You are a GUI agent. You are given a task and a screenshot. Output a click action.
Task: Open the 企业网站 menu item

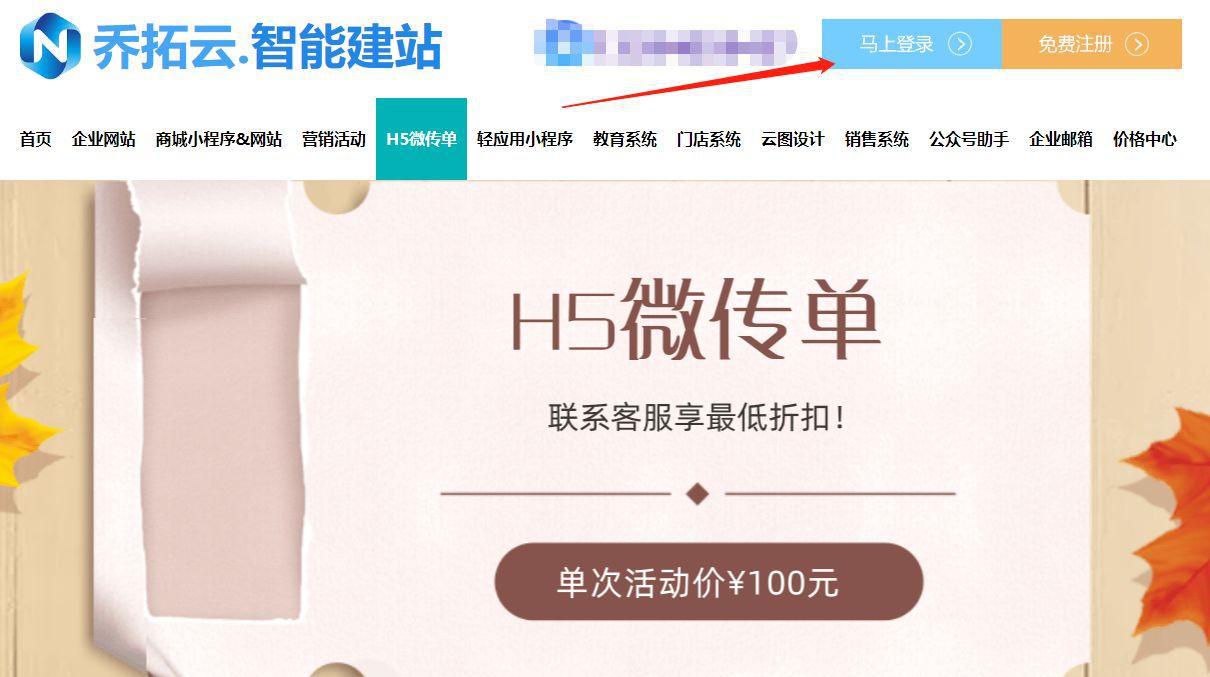pos(104,139)
